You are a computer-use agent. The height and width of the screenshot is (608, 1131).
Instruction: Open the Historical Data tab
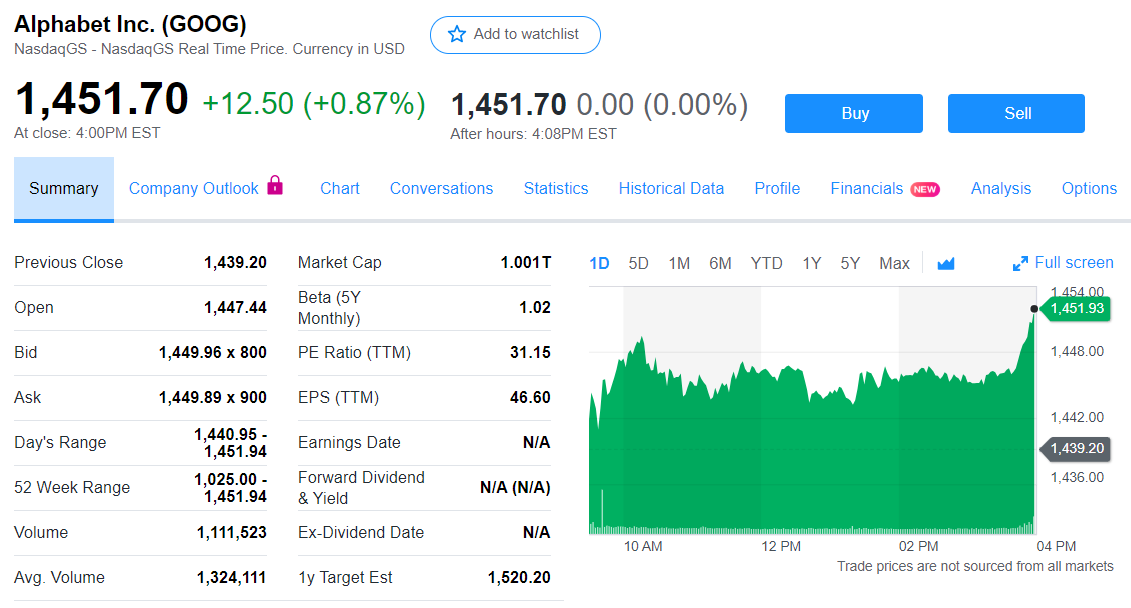(671, 188)
